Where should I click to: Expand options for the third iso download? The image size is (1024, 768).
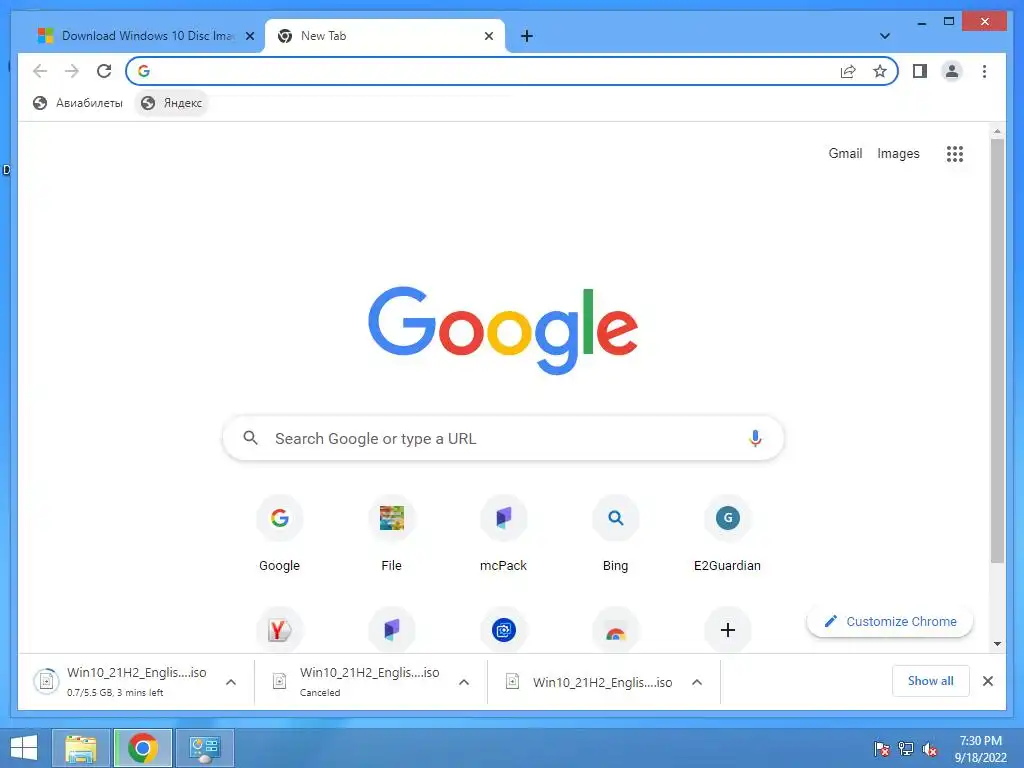pos(697,682)
